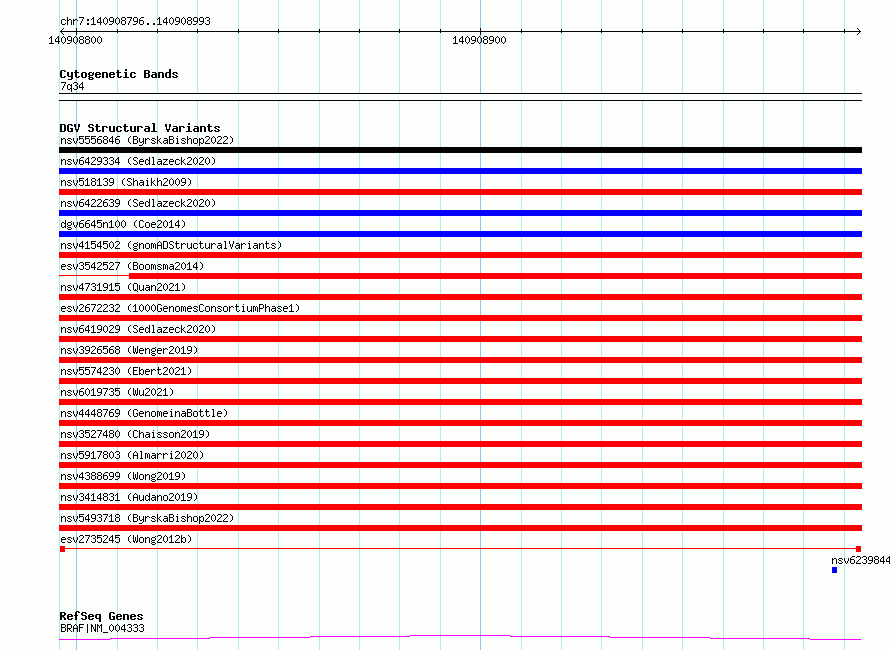Screen dimensions: 890x650
Task: Click left red end square of esv2735245
Action: (62, 549)
